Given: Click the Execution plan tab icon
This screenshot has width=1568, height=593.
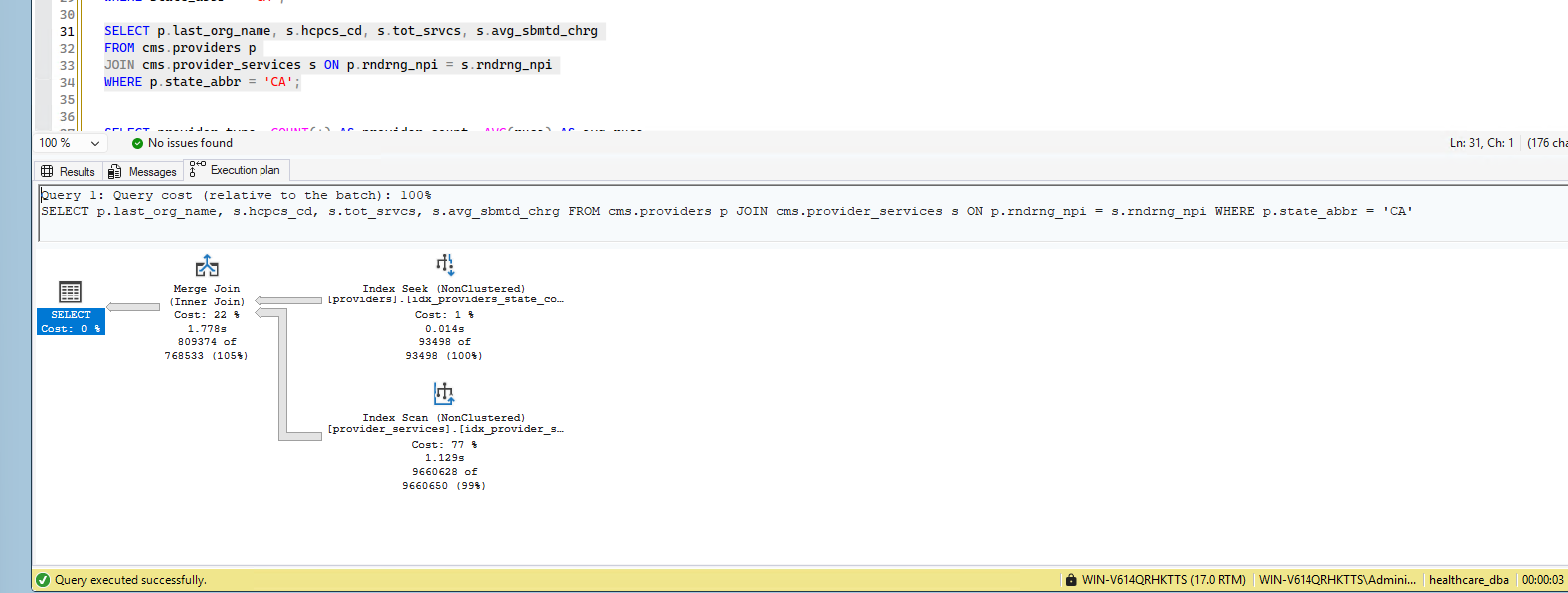Looking at the screenshot, I should click(x=197, y=169).
